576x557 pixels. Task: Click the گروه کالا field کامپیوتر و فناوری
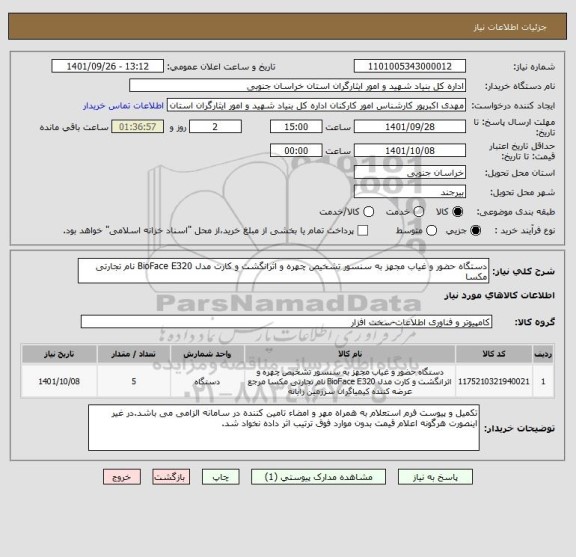coord(286,322)
